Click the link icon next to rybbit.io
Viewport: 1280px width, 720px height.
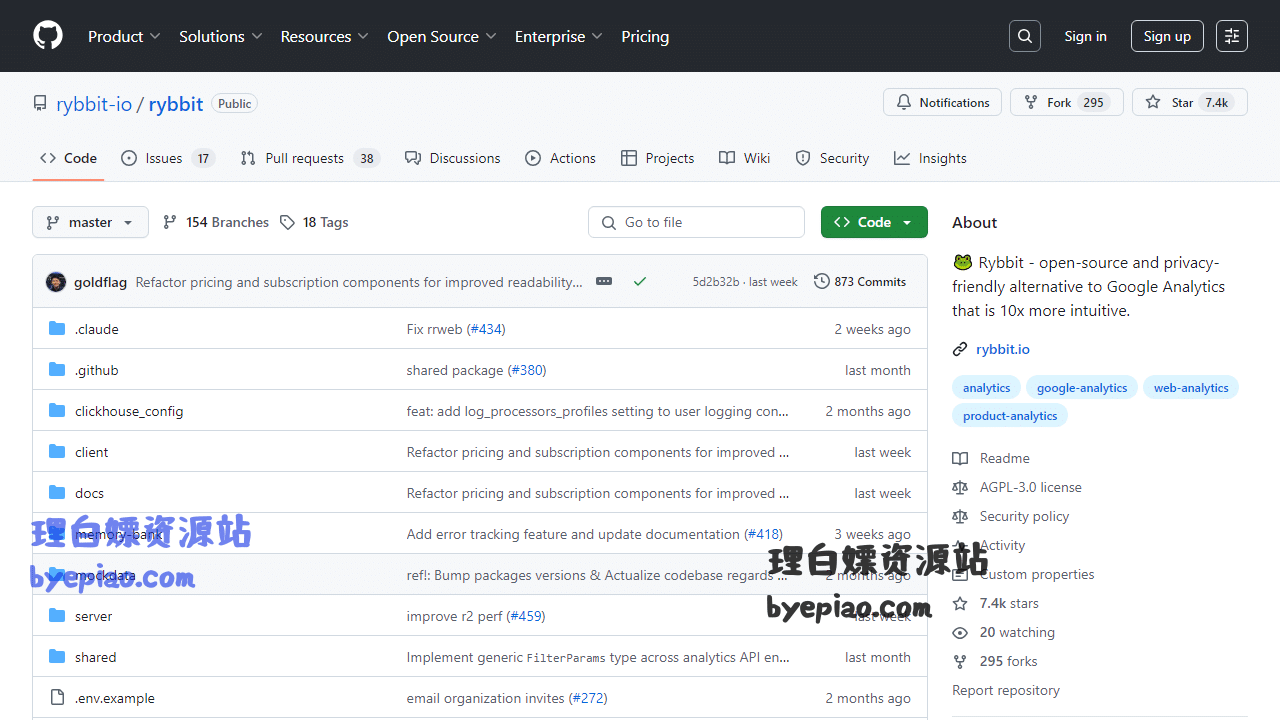click(x=960, y=349)
